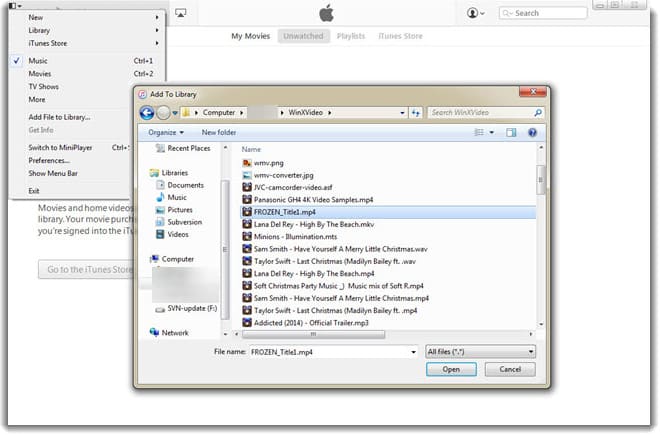Open the Help question mark icon
Screen dimensions: 660x435
(532, 133)
